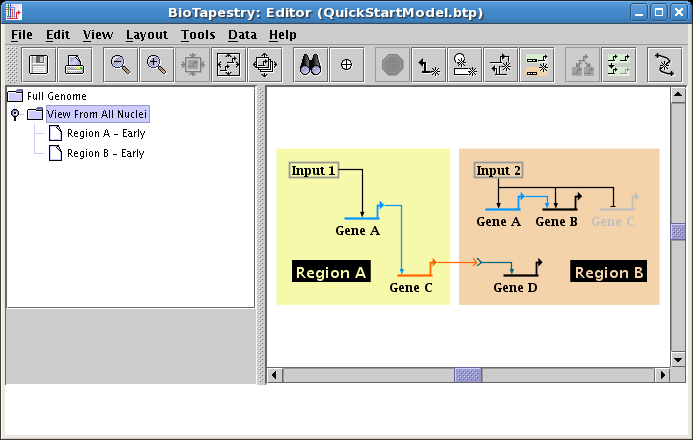Image resolution: width=693 pixels, height=440 pixels.
Task: Click the add link arrow tool icon
Action: pyautogui.click(x=429, y=65)
